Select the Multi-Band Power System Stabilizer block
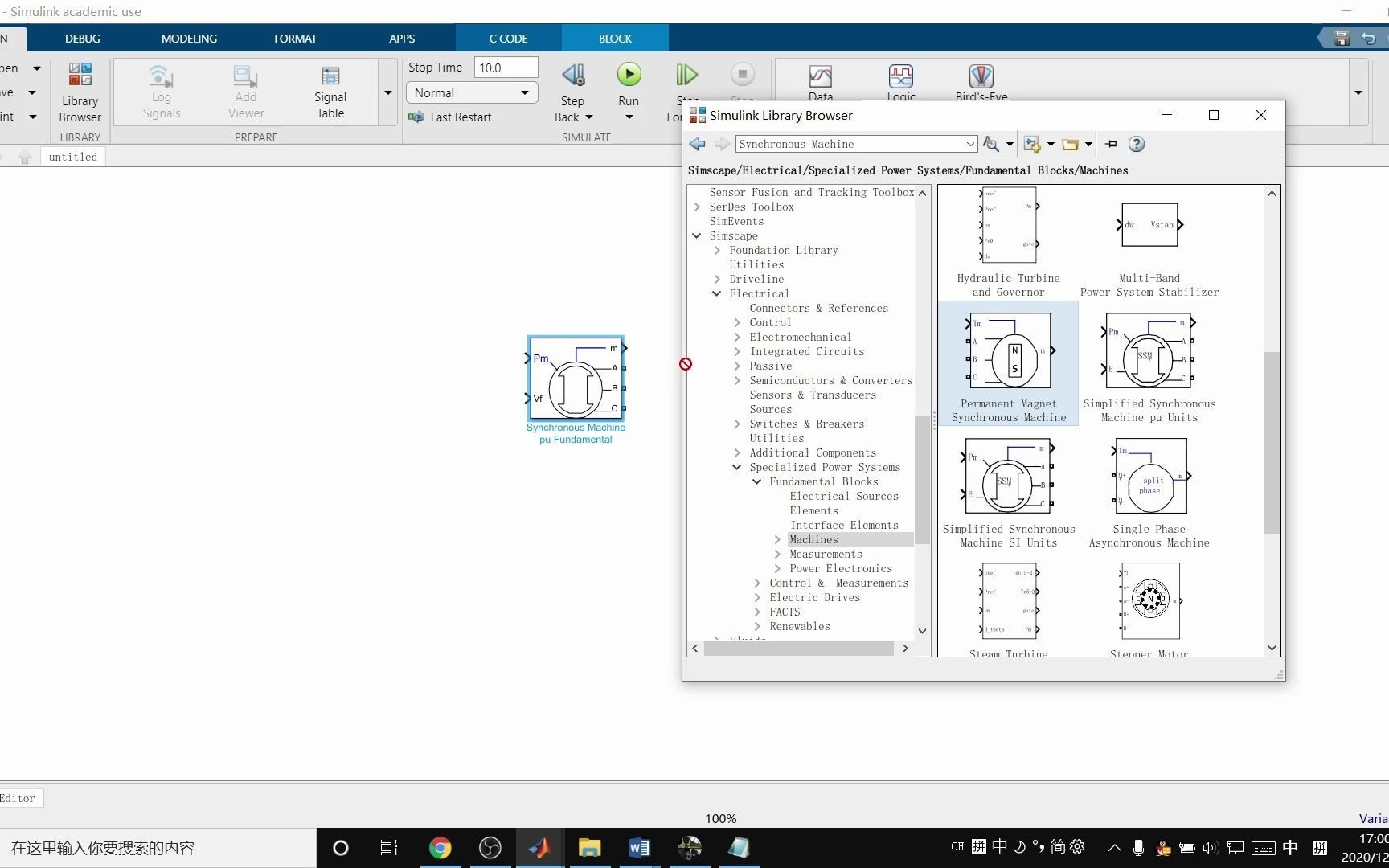The image size is (1389, 868). [x=1149, y=249]
